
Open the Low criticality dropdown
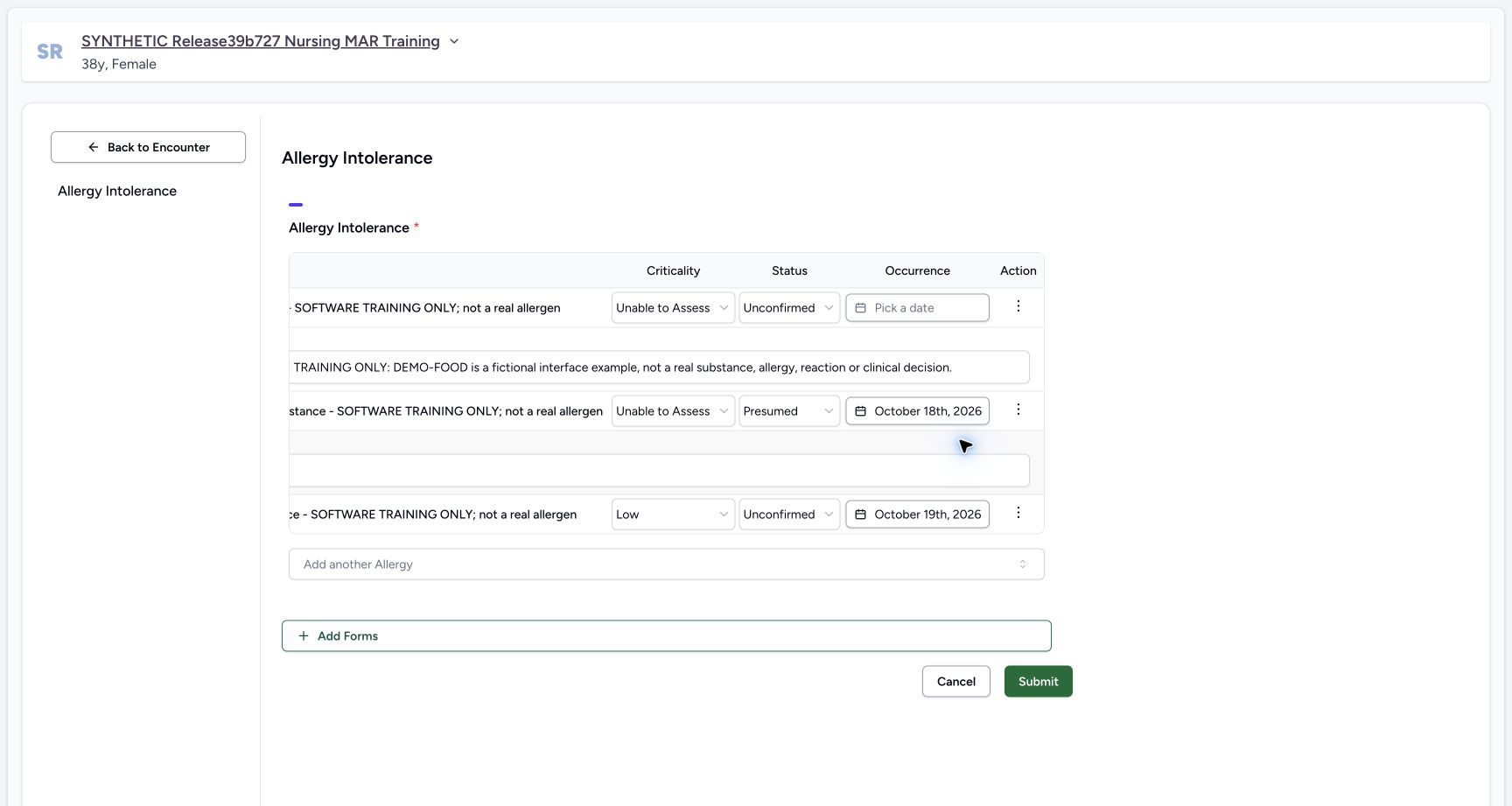click(x=673, y=515)
